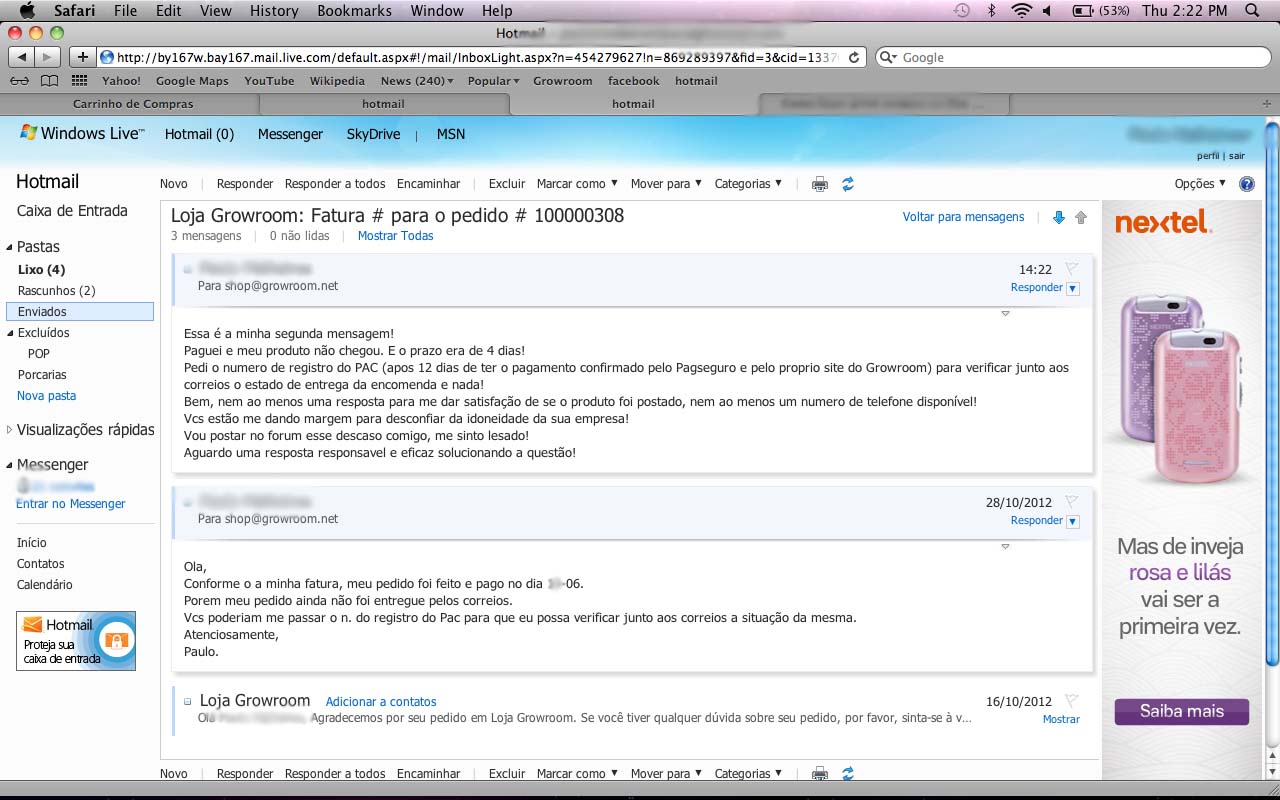1280x800 pixels.
Task: Flag the 16/10/2012 Loja Growroom message
Action: coord(1071,700)
